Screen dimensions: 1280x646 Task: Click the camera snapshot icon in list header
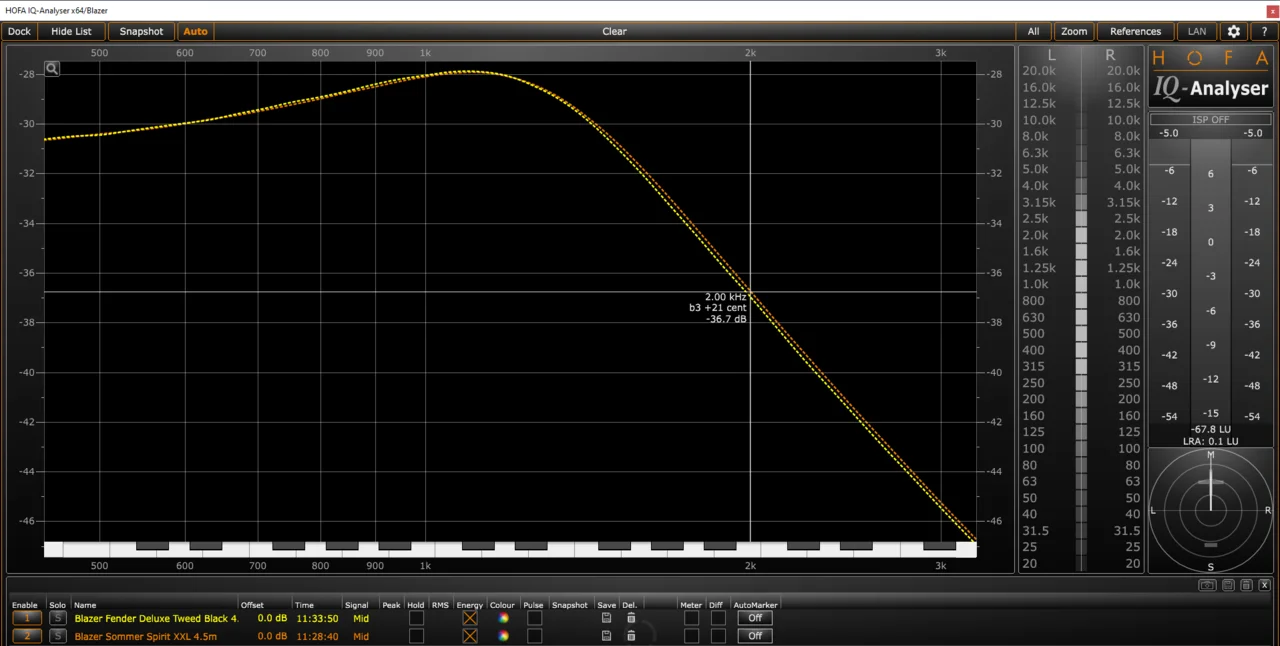coord(1208,585)
